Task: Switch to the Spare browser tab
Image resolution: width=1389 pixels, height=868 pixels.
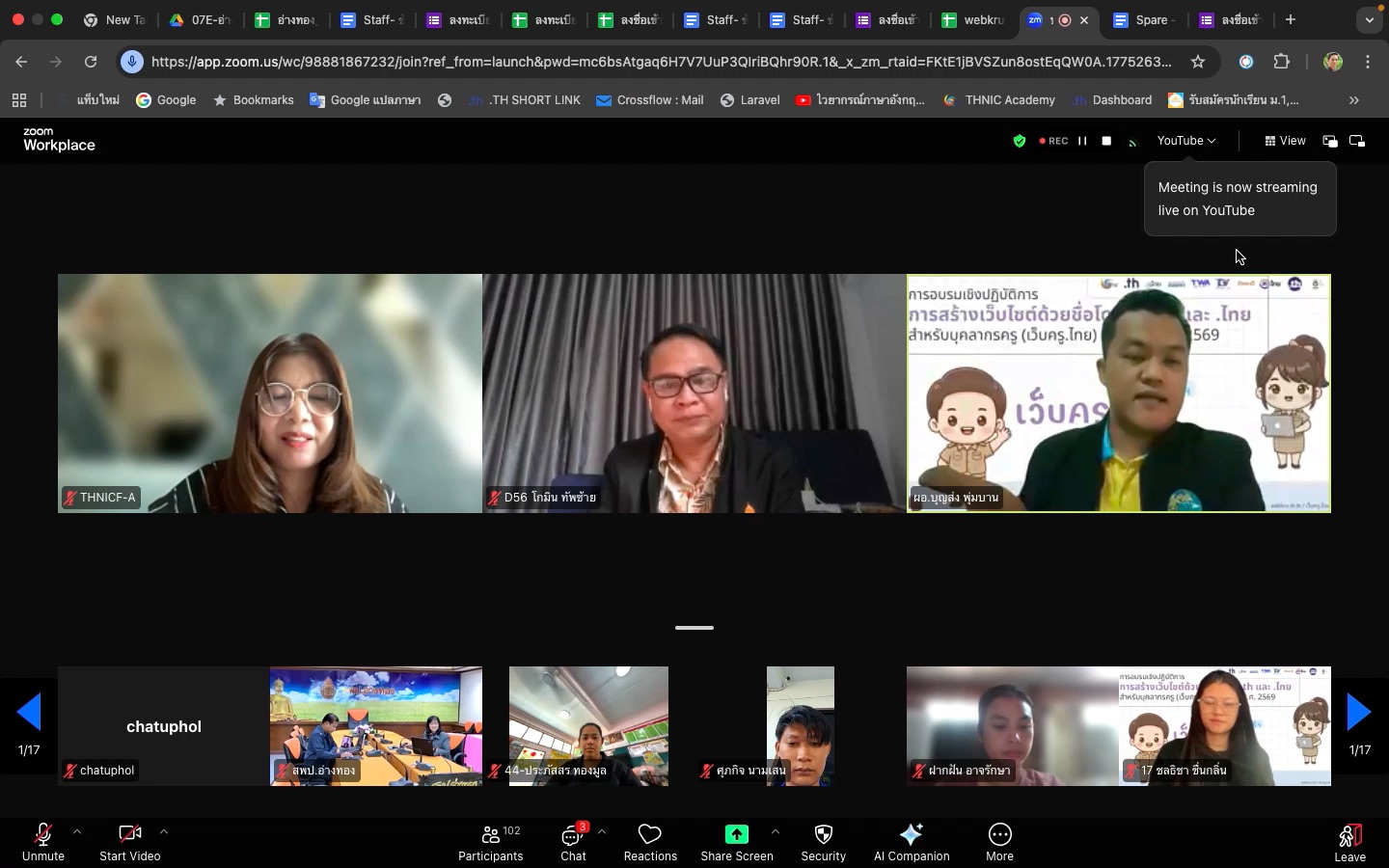Action: click(x=1146, y=19)
